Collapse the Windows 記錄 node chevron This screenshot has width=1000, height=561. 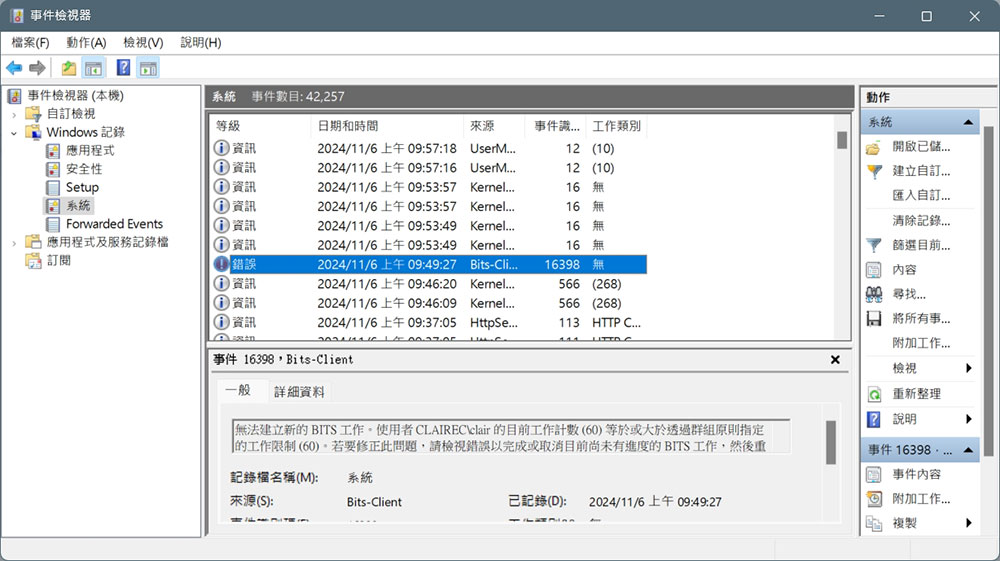14,133
